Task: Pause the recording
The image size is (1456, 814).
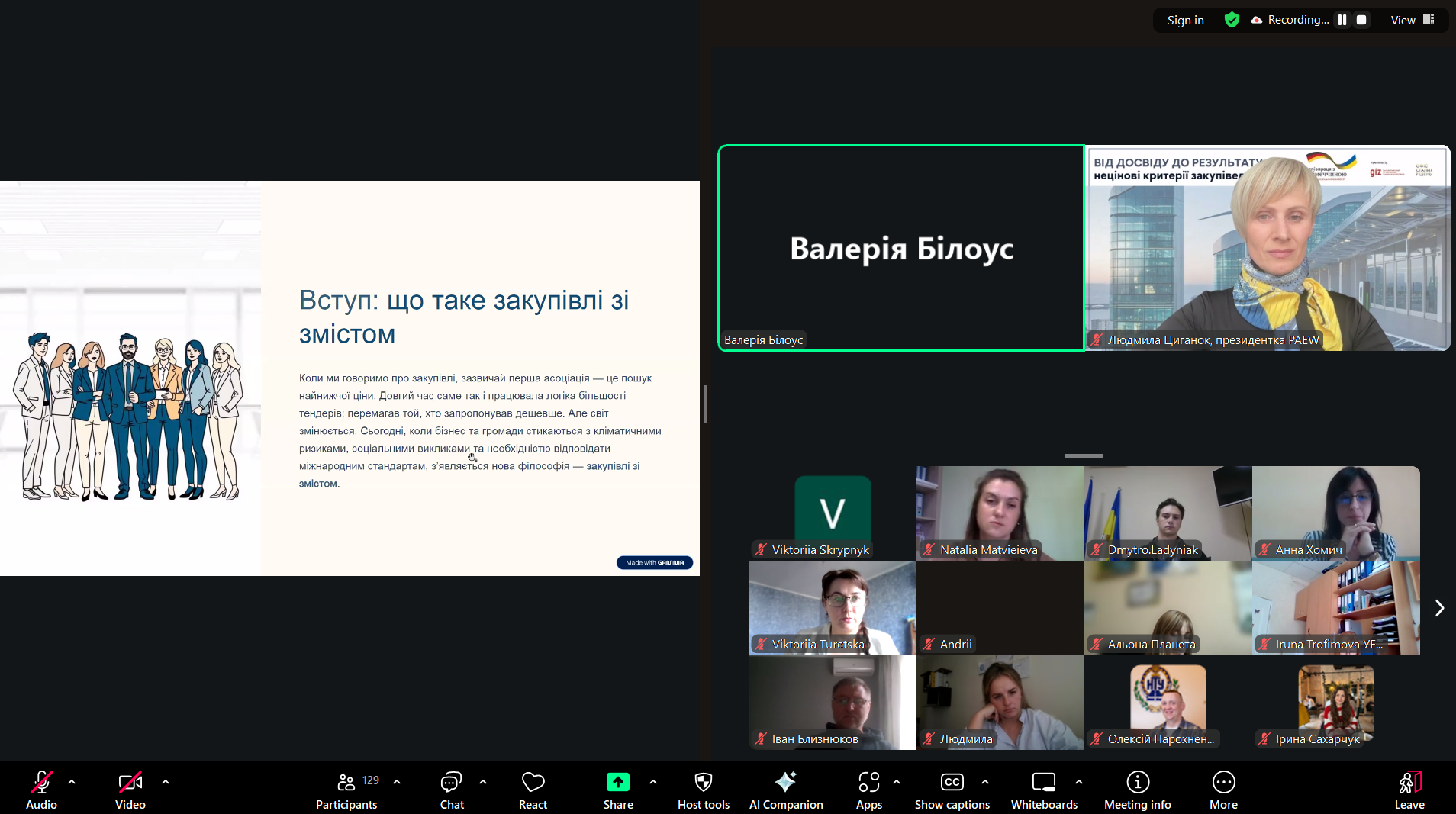Action: (x=1342, y=20)
